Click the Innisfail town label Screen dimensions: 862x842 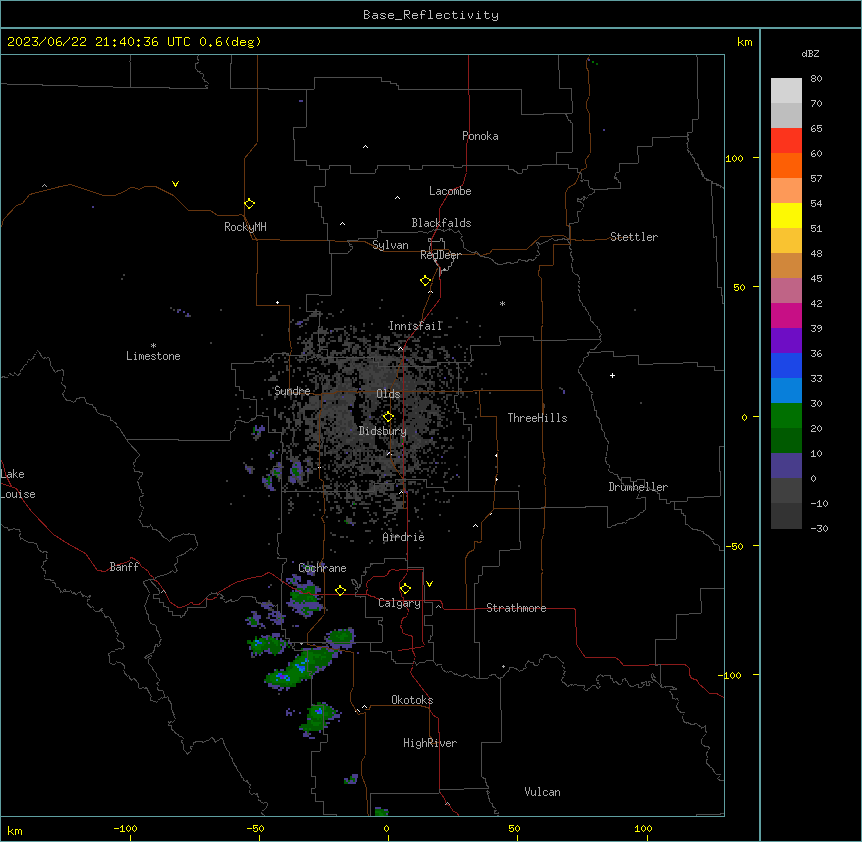[415, 326]
